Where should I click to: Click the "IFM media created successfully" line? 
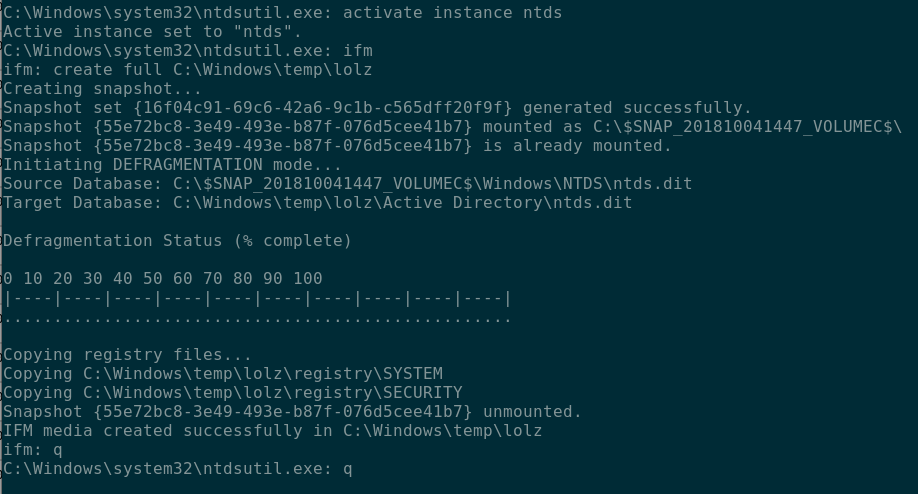coord(272,431)
